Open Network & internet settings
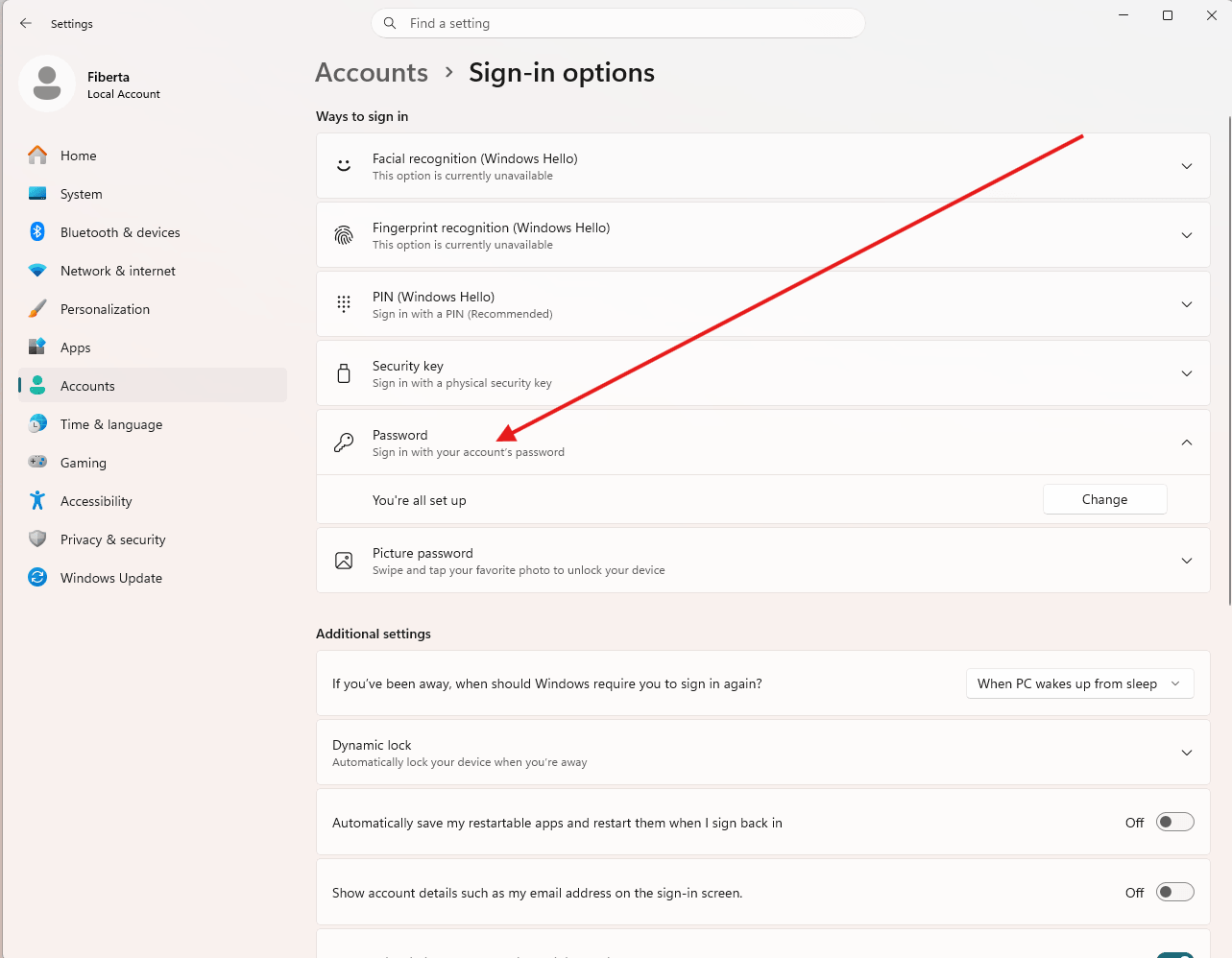This screenshot has width=1232, height=958. pos(117,271)
